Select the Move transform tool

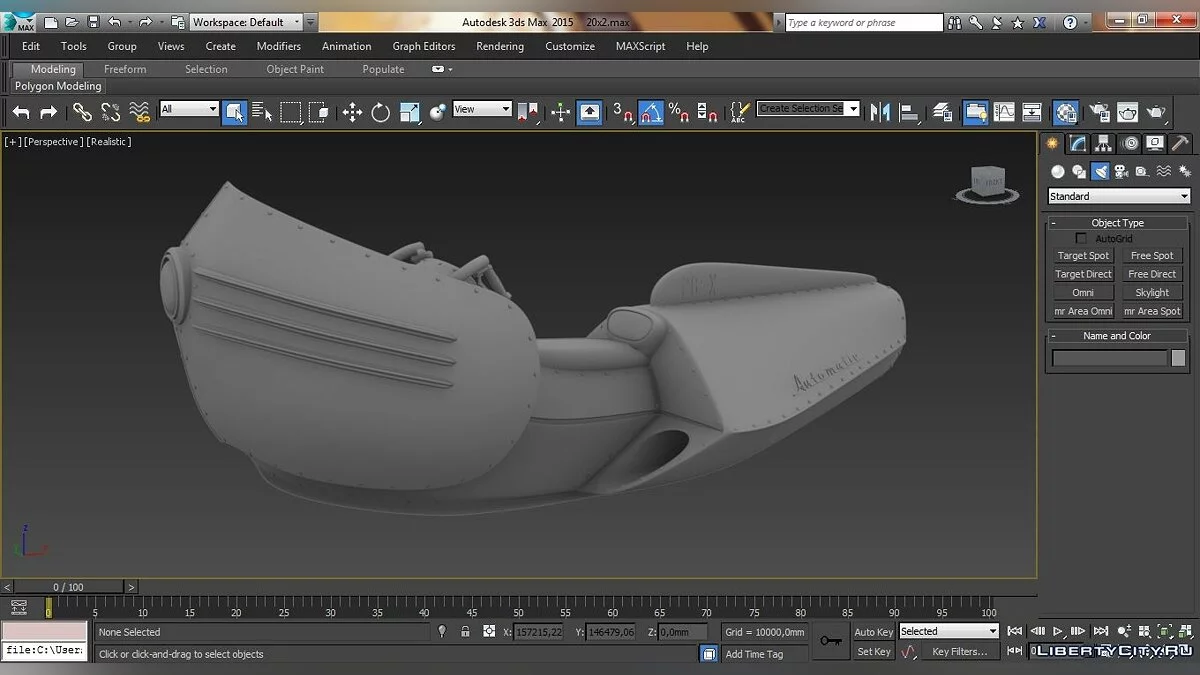(352, 112)
